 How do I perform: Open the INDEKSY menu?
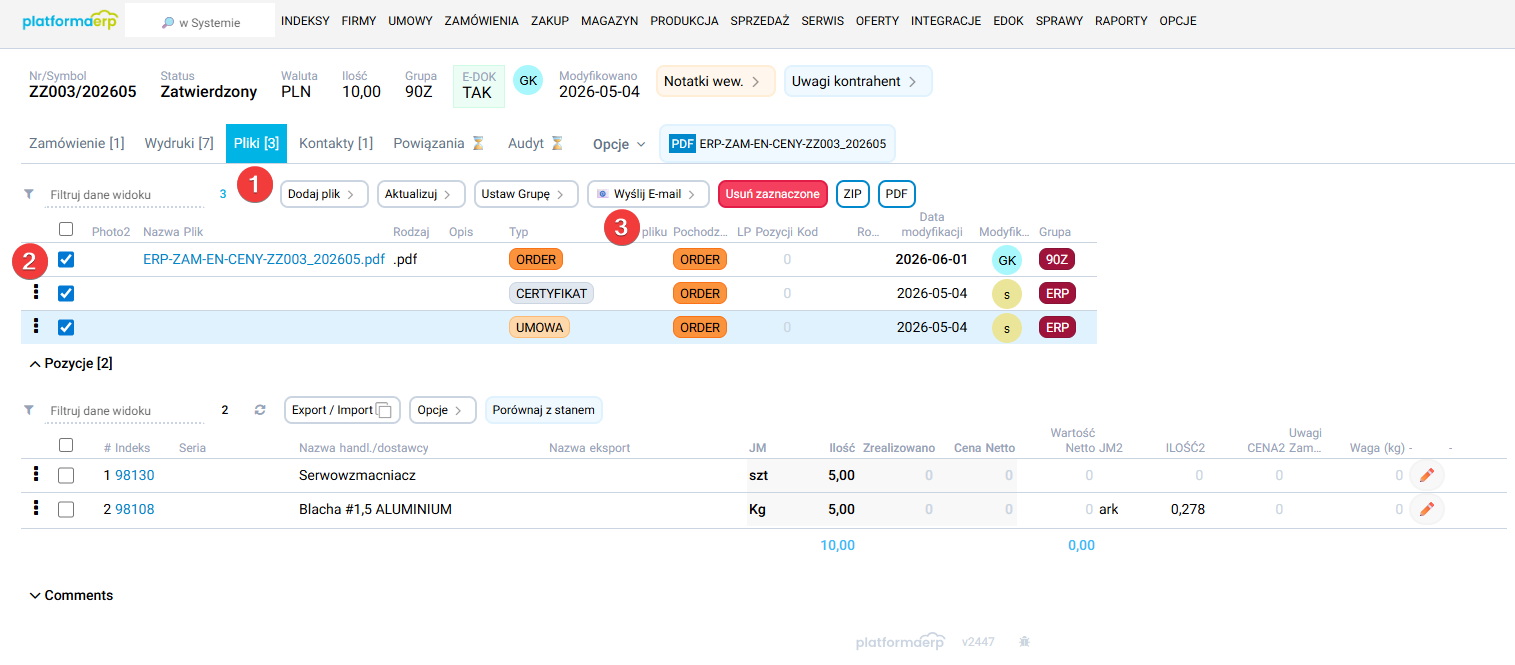(x=305, y=21)
